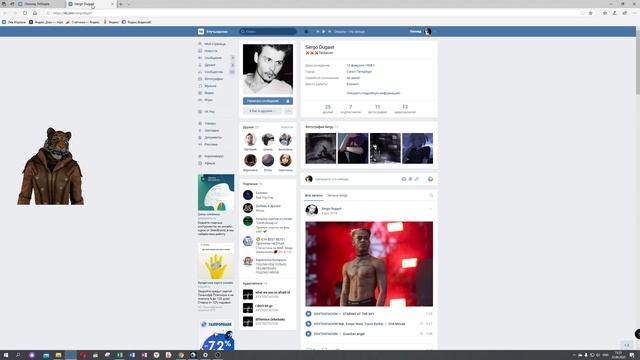
Task: Click the new post text field
Action: pyautogui.click(x=355, y=179)
